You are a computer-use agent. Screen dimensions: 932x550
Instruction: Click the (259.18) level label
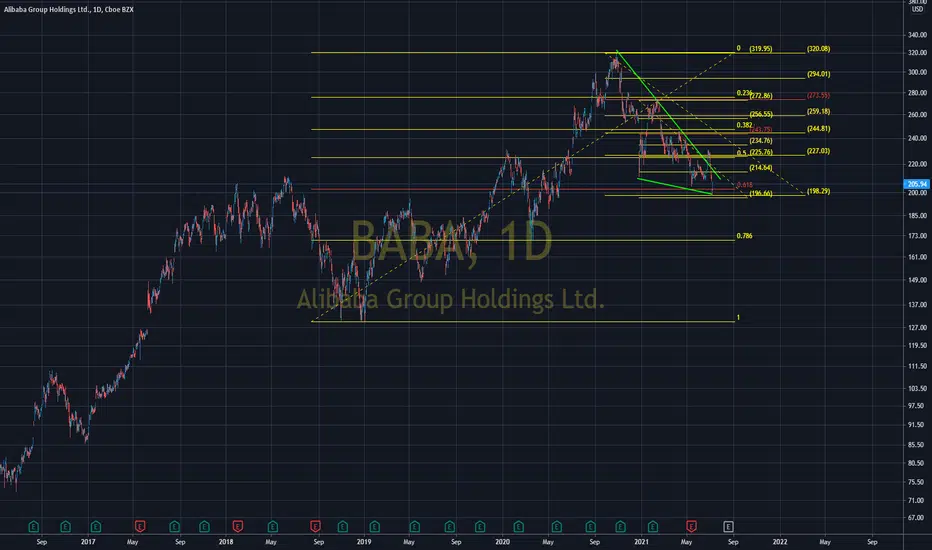[x=818, y=111]
